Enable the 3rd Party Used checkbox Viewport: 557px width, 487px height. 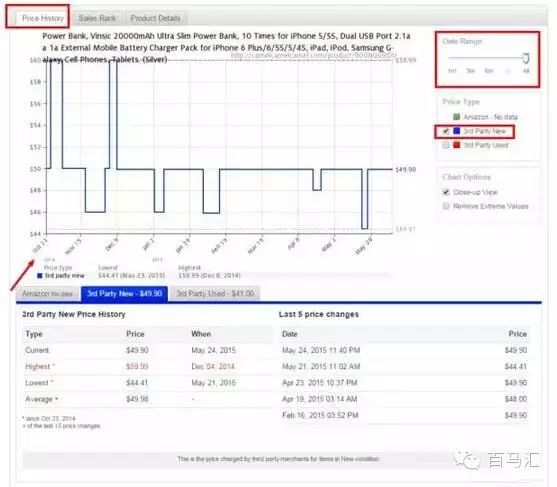coord(446,145)
